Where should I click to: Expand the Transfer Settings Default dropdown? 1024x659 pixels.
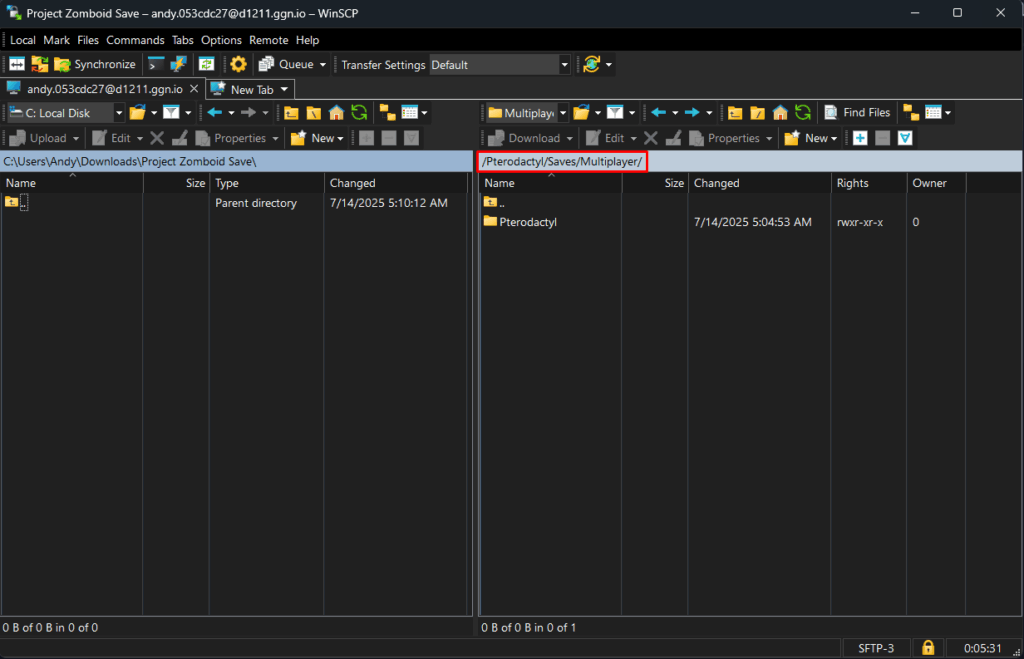(564, 65)
